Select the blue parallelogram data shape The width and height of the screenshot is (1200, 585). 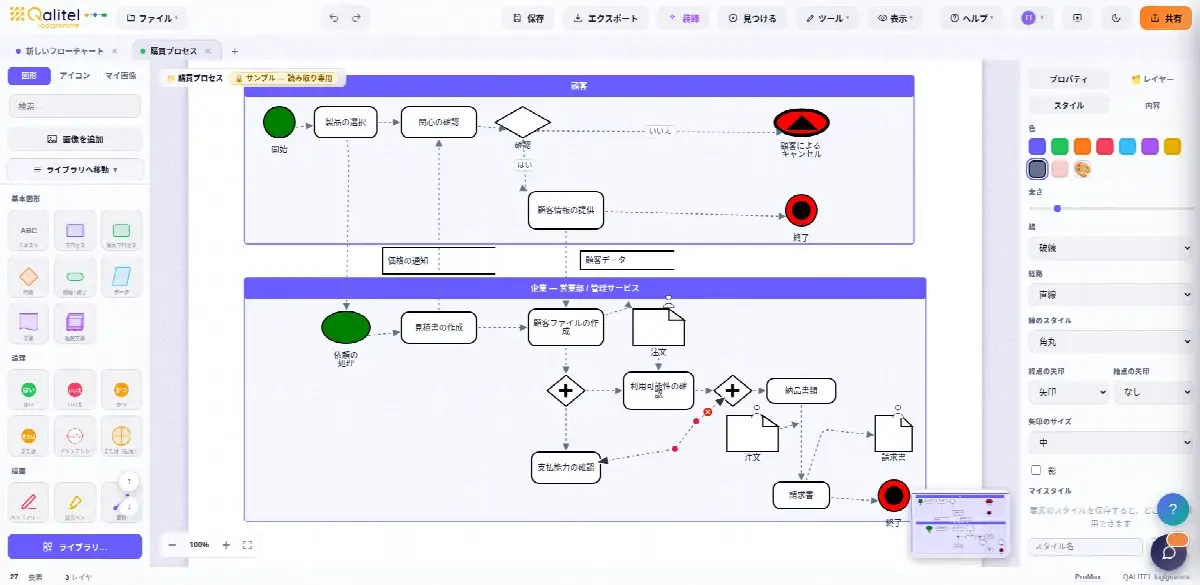[122, 277]
